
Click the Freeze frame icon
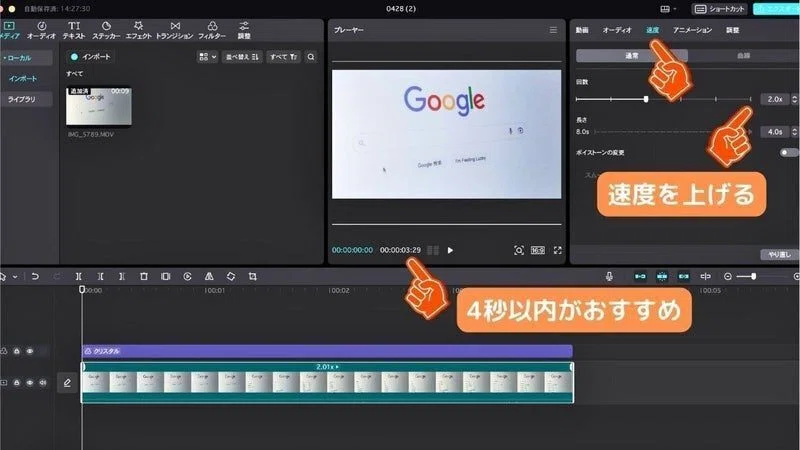point(166,276)
